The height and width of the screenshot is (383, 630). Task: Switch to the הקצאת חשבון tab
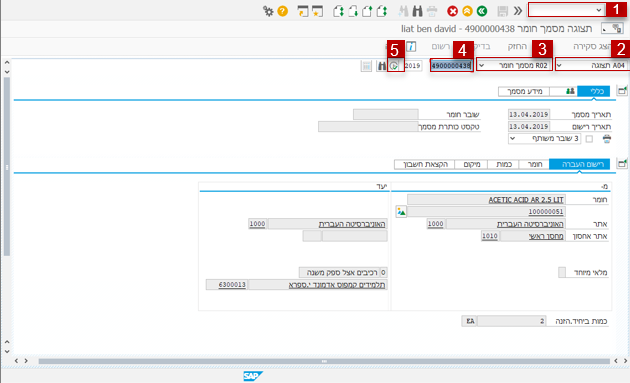tap(425, 164)
